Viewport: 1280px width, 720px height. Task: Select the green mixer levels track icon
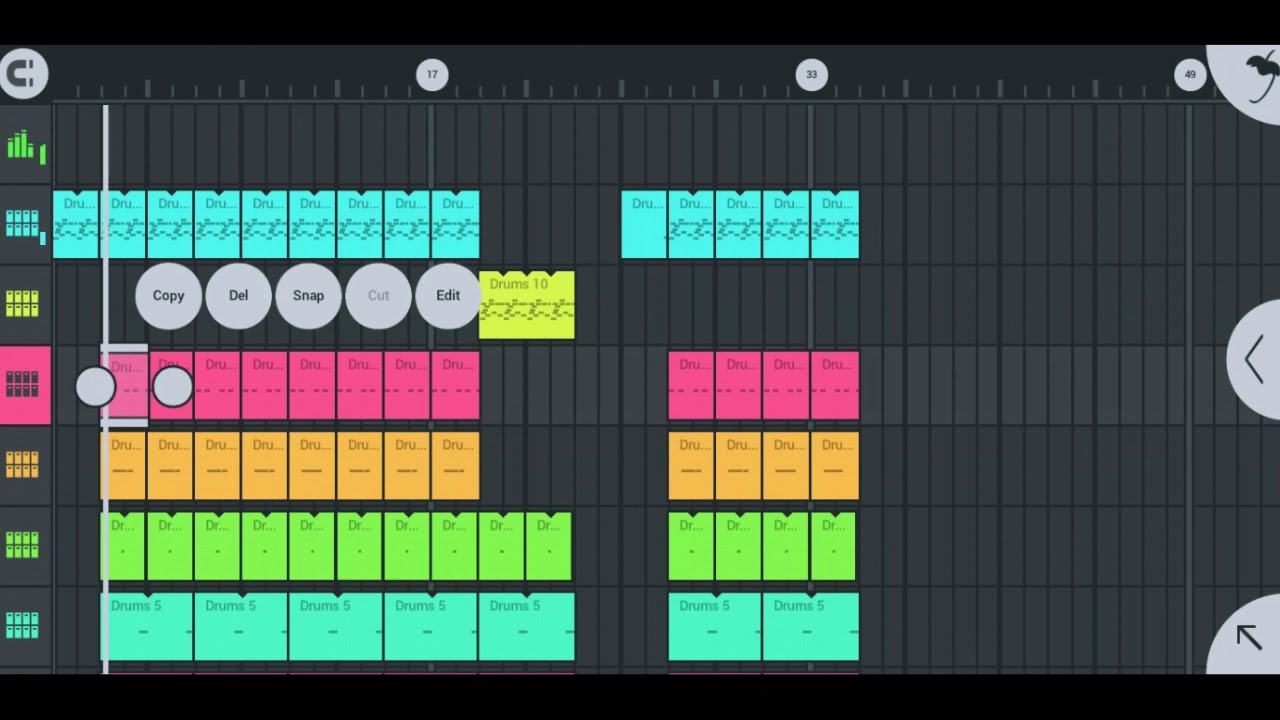[25, 147]
